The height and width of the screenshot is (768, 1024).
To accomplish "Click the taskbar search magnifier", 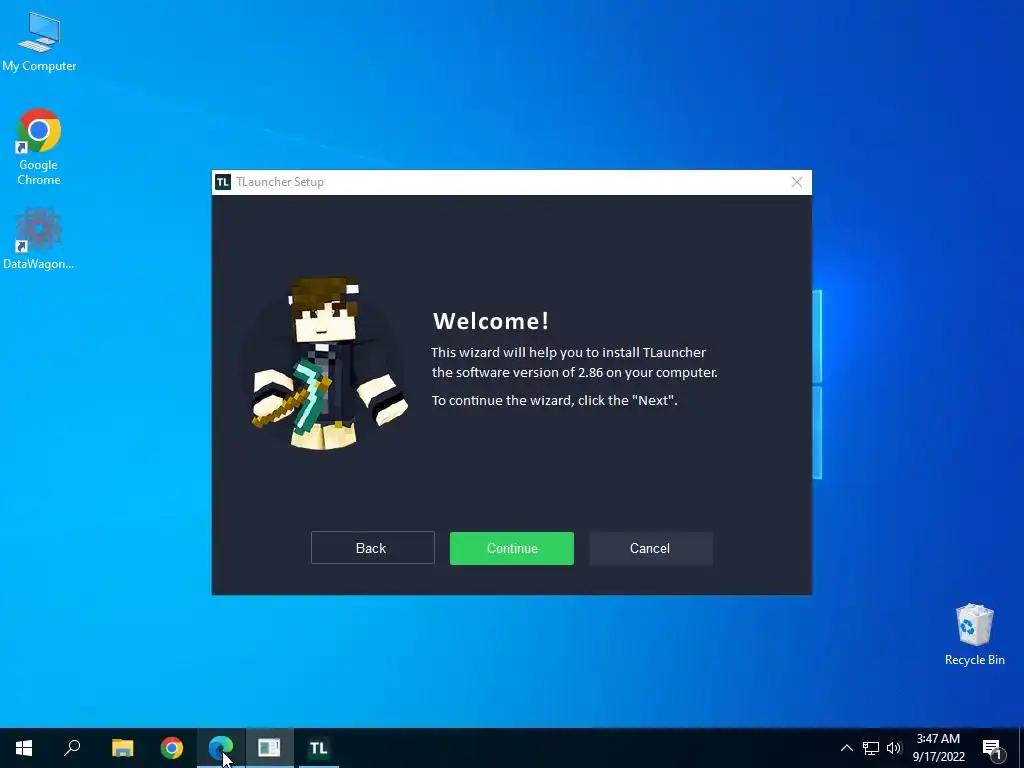I will click(72, 748).
